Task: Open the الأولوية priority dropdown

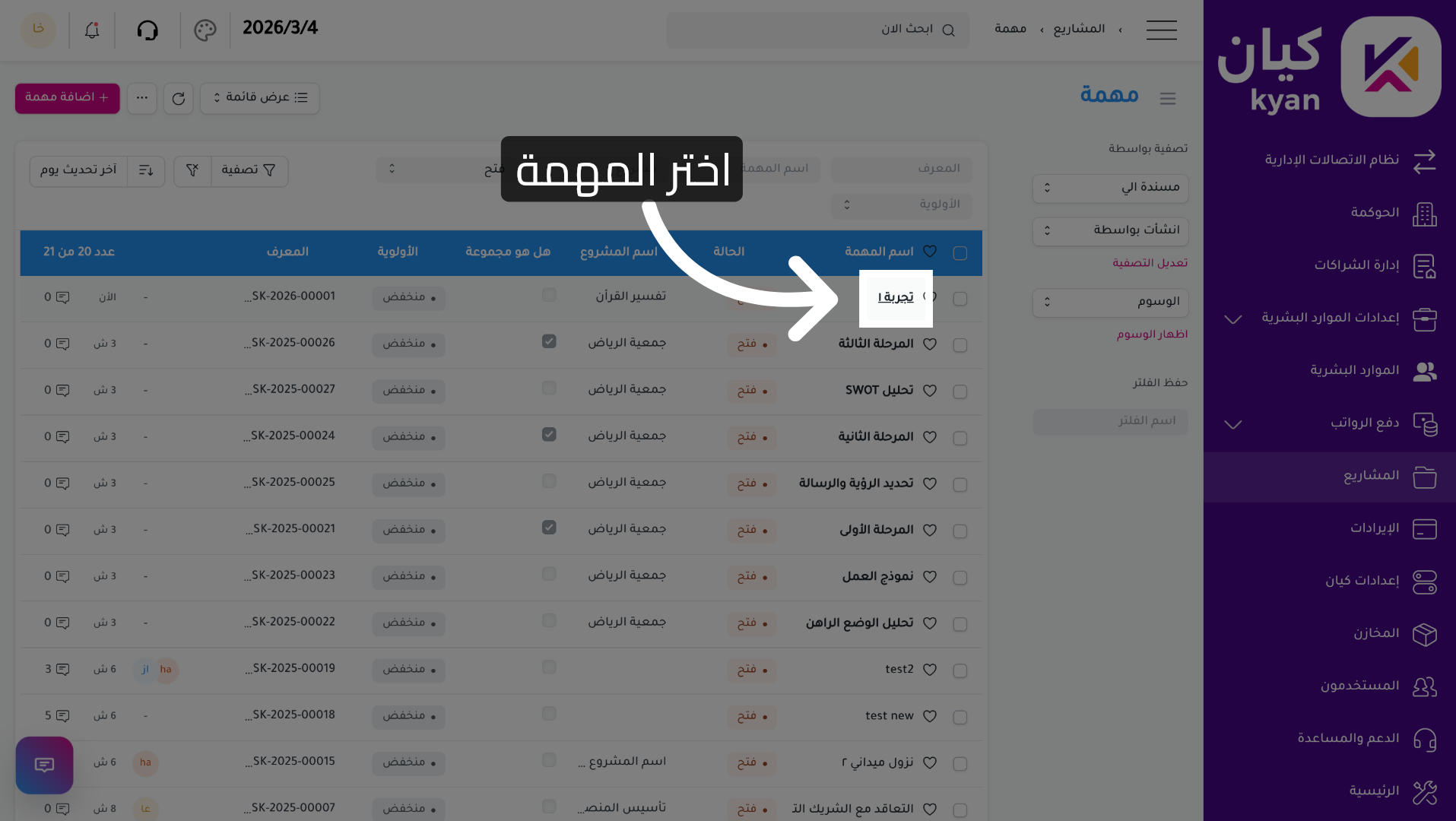Action: (901, 204)
